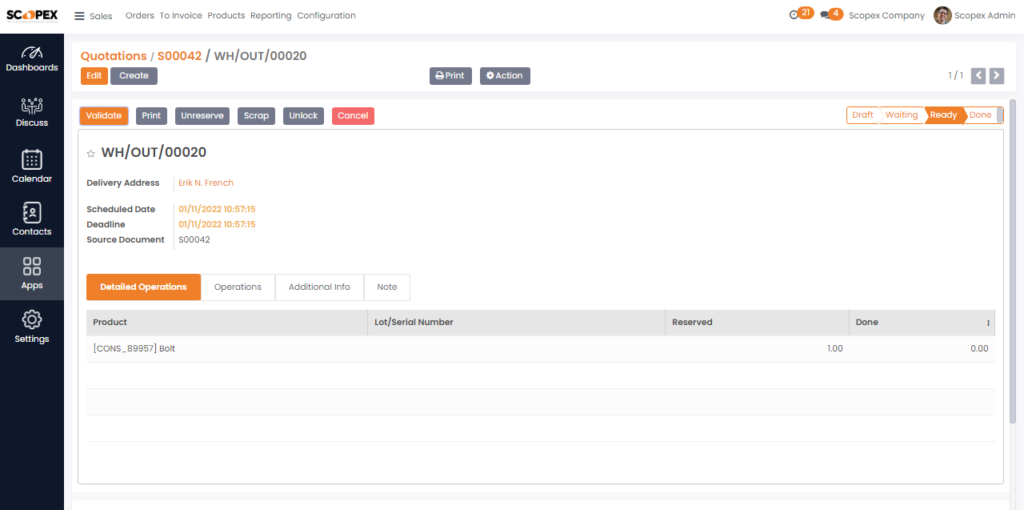Click the Create button

(x=134, y=76)
